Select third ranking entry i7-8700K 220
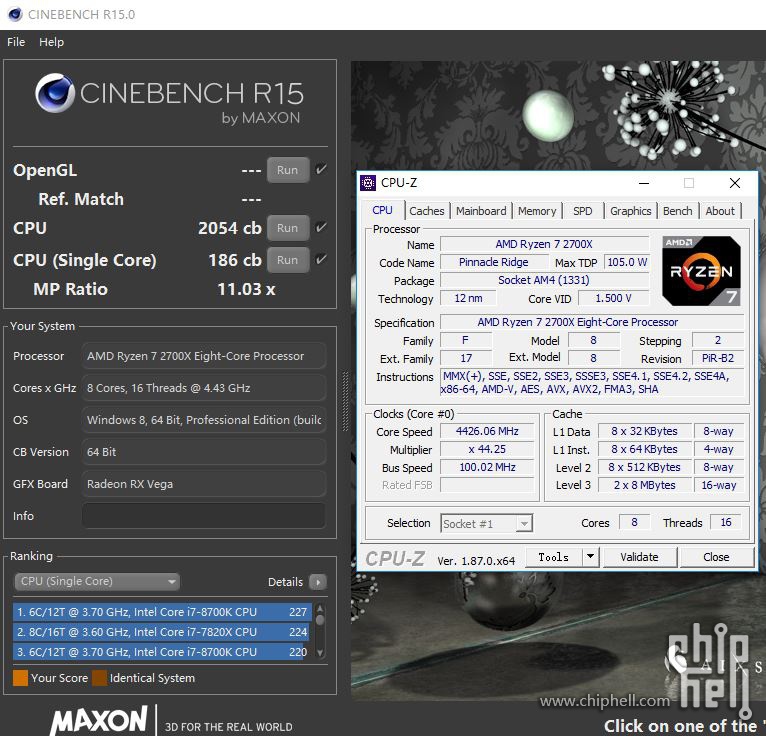The image size is (766, 736). pyautogui.click(x=162, y=652)
